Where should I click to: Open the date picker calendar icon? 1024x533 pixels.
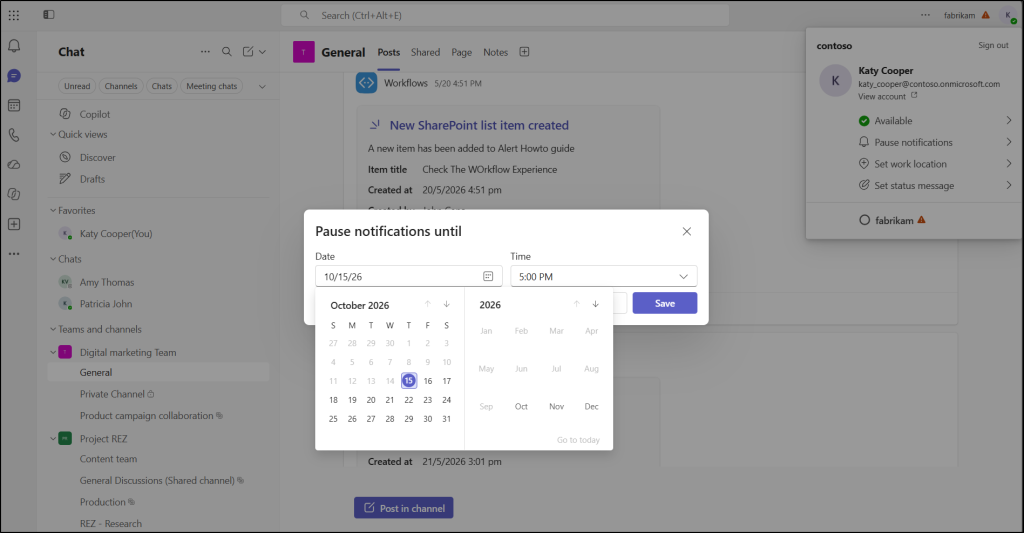pos(488,276)
